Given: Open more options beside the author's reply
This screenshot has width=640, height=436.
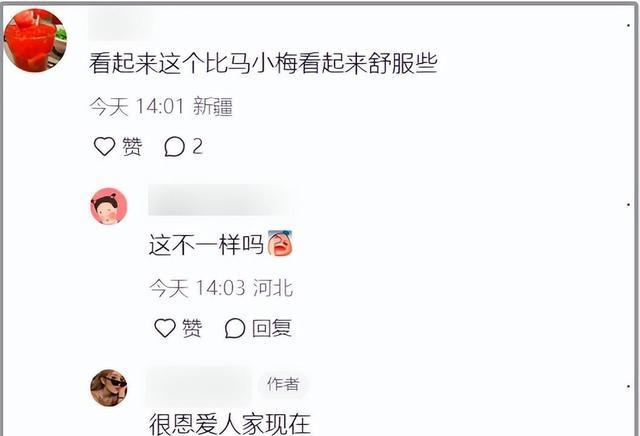Looking at the screenshot, I should click(628, 386).
